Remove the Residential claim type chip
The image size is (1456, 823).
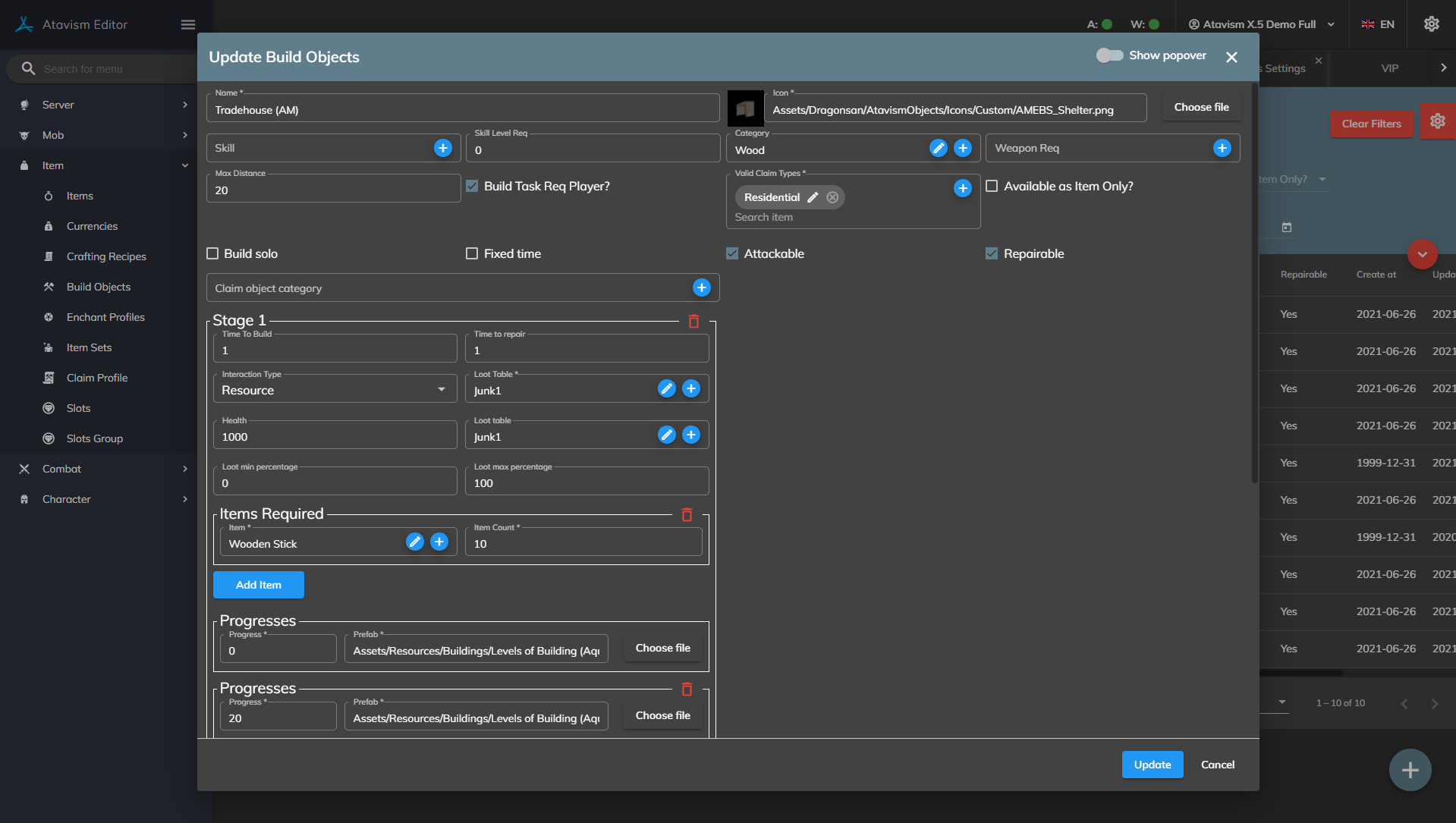832,197
